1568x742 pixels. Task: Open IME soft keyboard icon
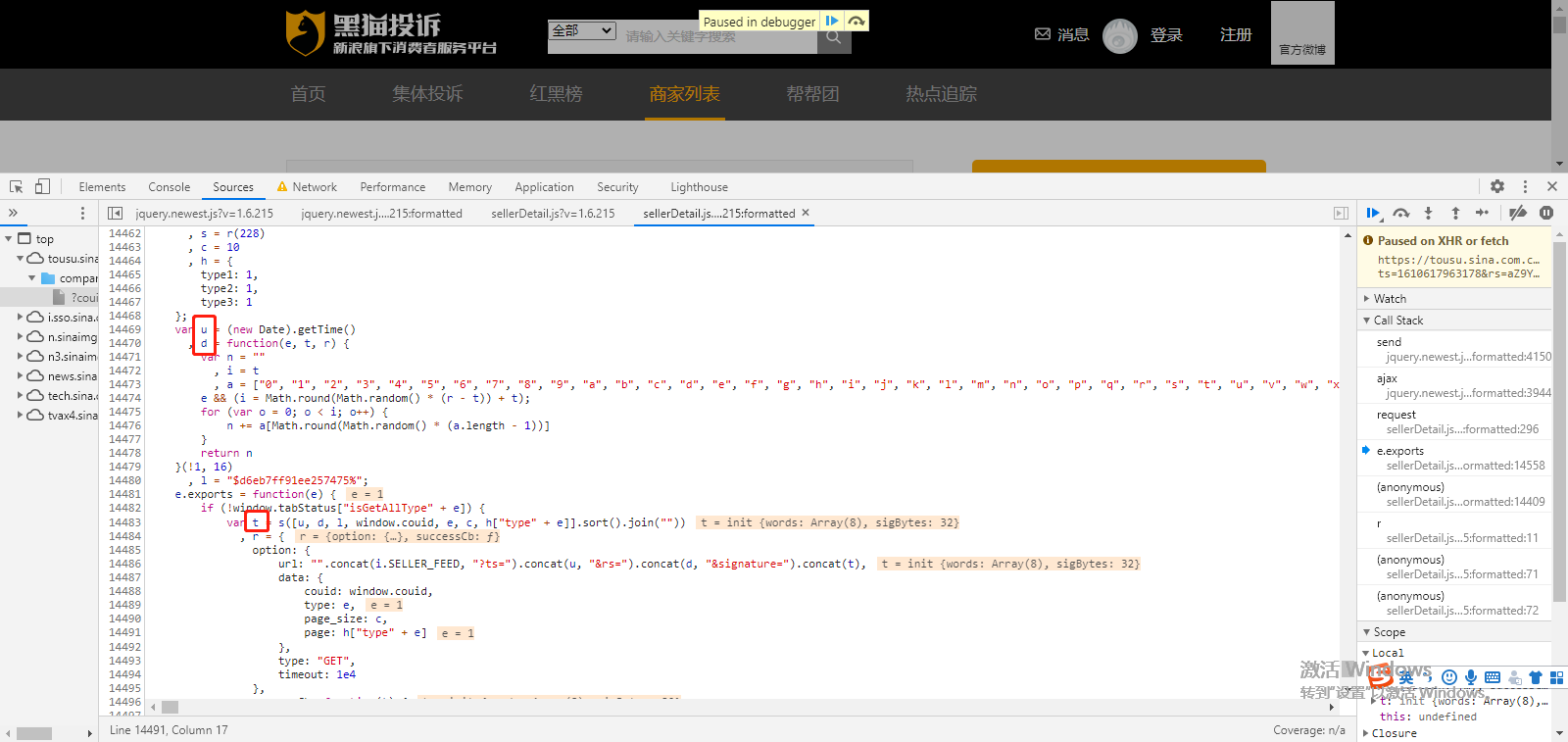[1493, 677]
